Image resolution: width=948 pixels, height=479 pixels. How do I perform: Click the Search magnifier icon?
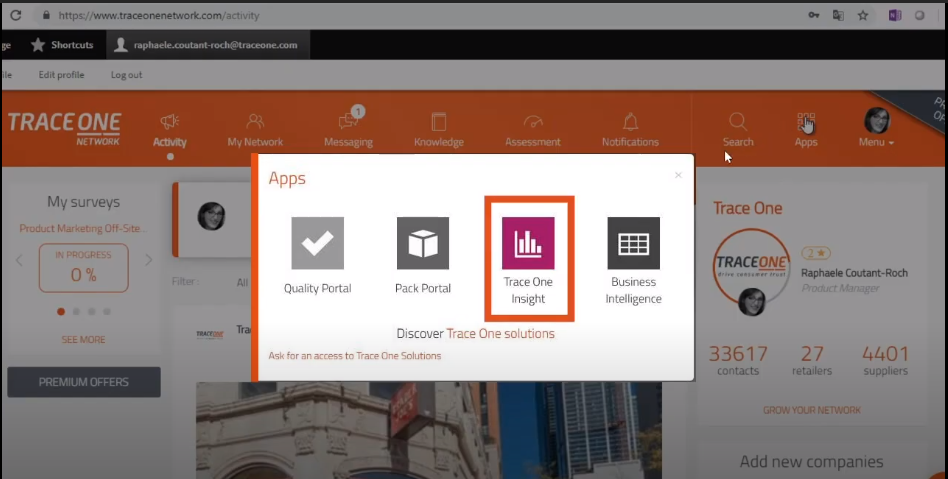pyautogui.click(x=738, y=122)
